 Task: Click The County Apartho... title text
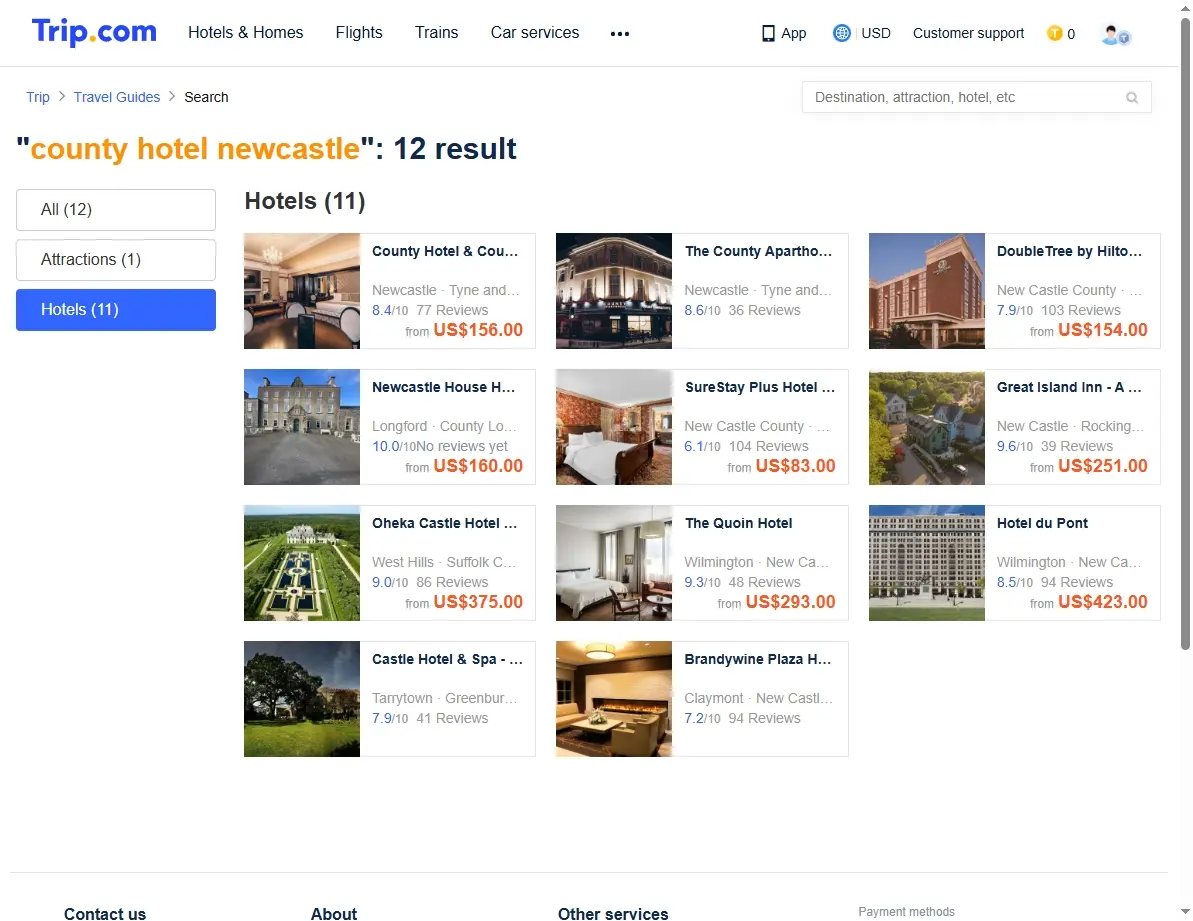pyautogui.click(x=758, y=252)
